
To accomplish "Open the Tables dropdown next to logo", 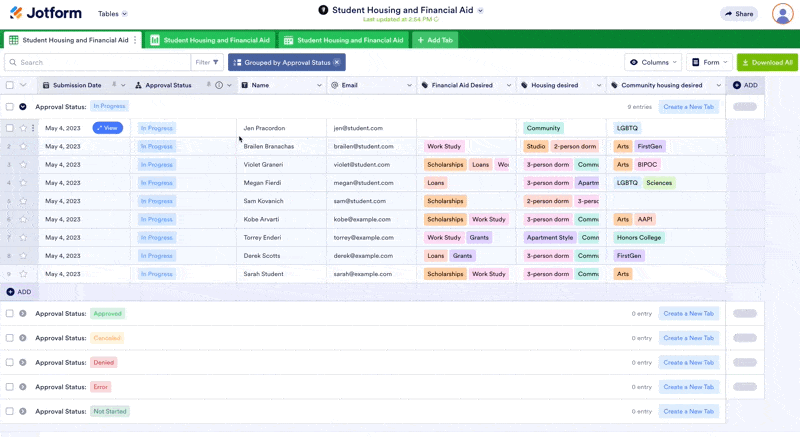I will [113, 14].
